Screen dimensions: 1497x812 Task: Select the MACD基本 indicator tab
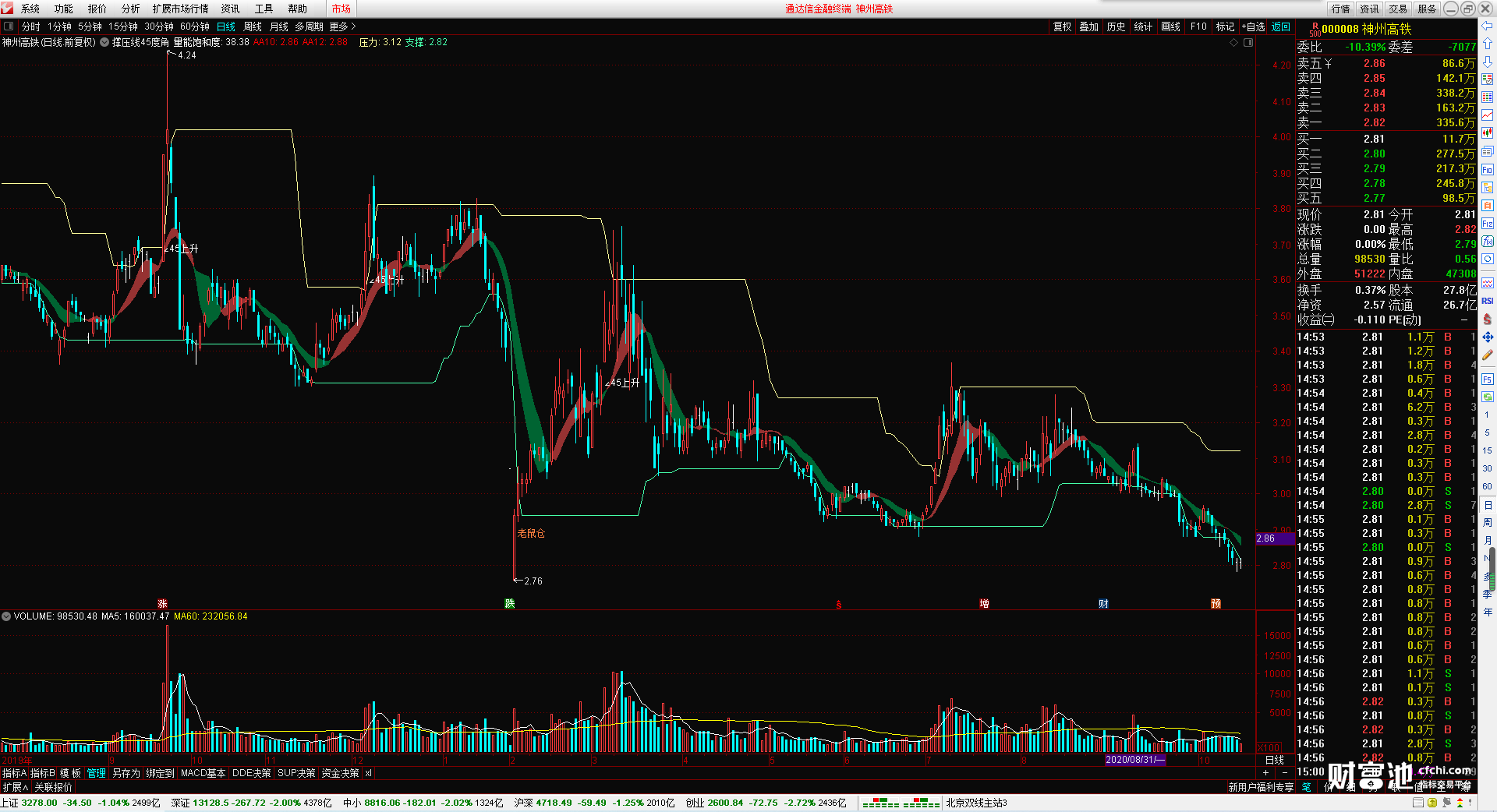pyautogui.click(x=203, y=773)
